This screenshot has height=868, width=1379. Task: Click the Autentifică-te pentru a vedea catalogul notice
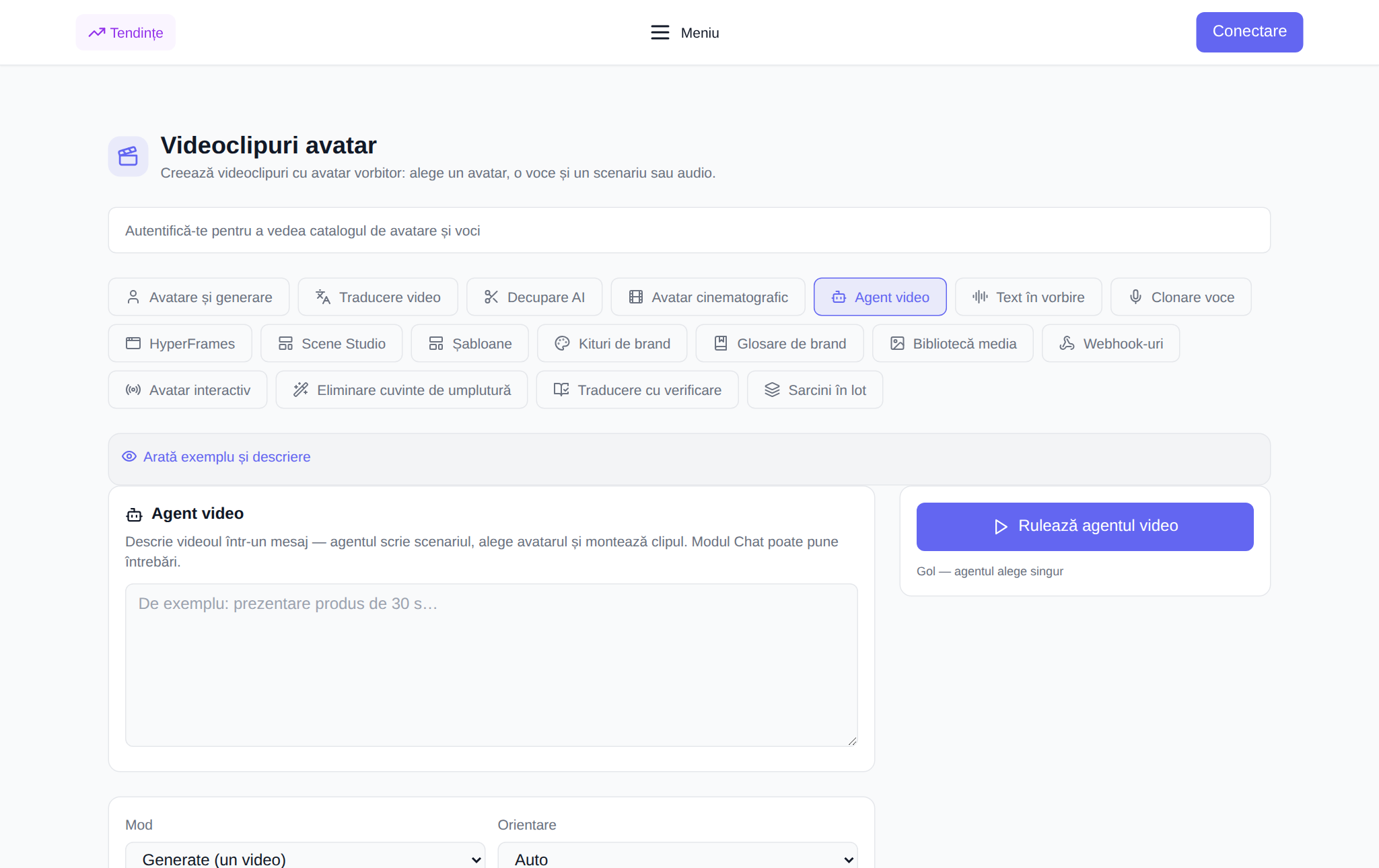[689, 230]
